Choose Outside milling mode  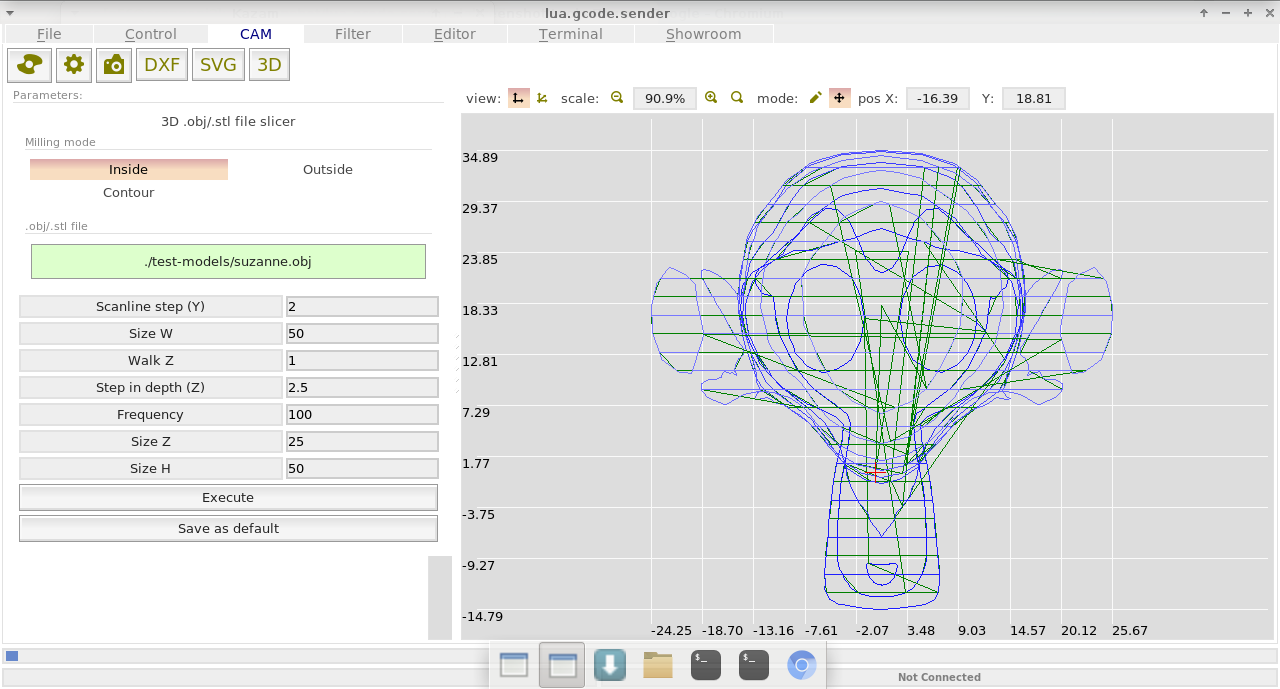328,170
